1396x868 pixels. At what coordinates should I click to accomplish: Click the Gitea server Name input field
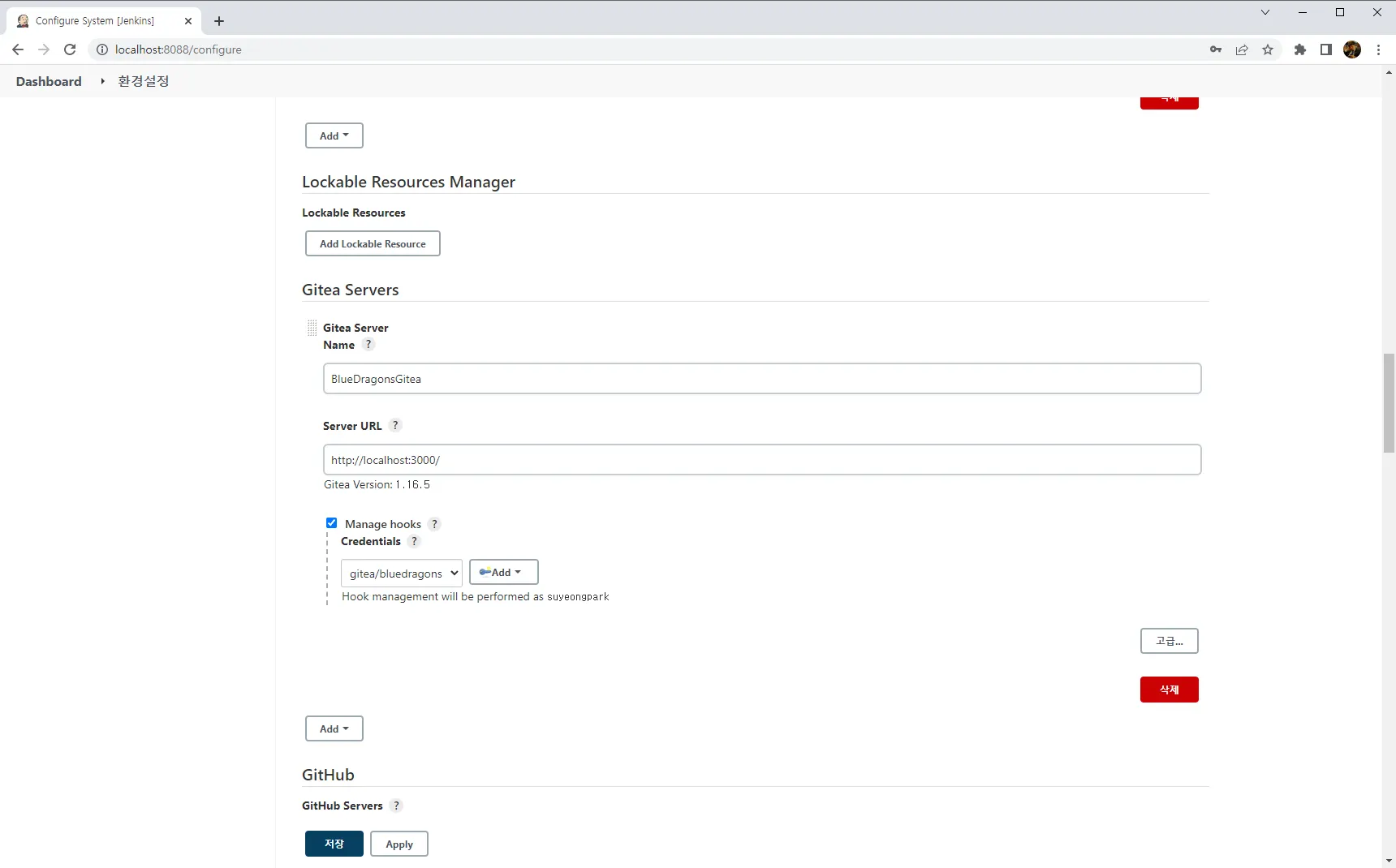(762, 379)
